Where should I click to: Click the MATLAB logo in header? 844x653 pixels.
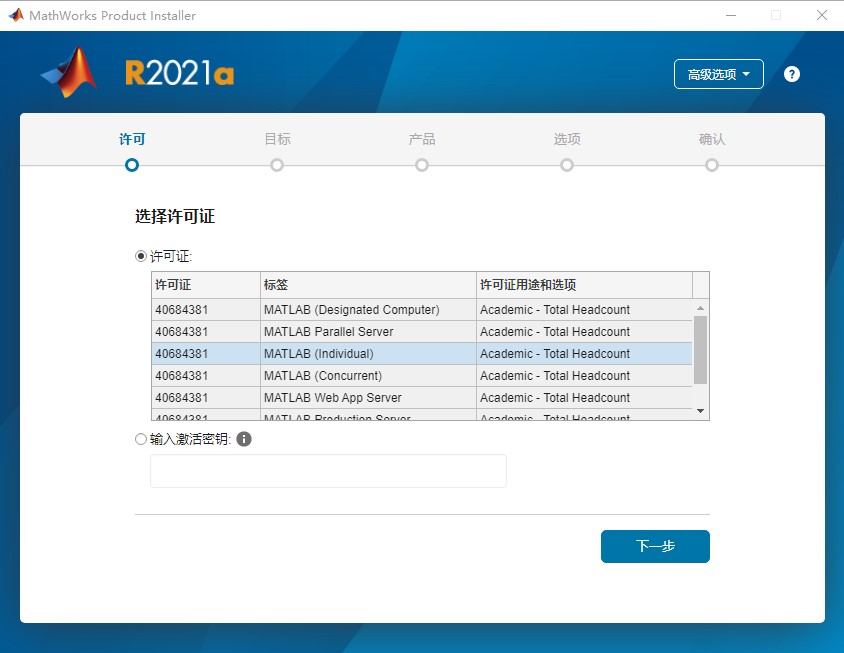(x=69, y=74)
